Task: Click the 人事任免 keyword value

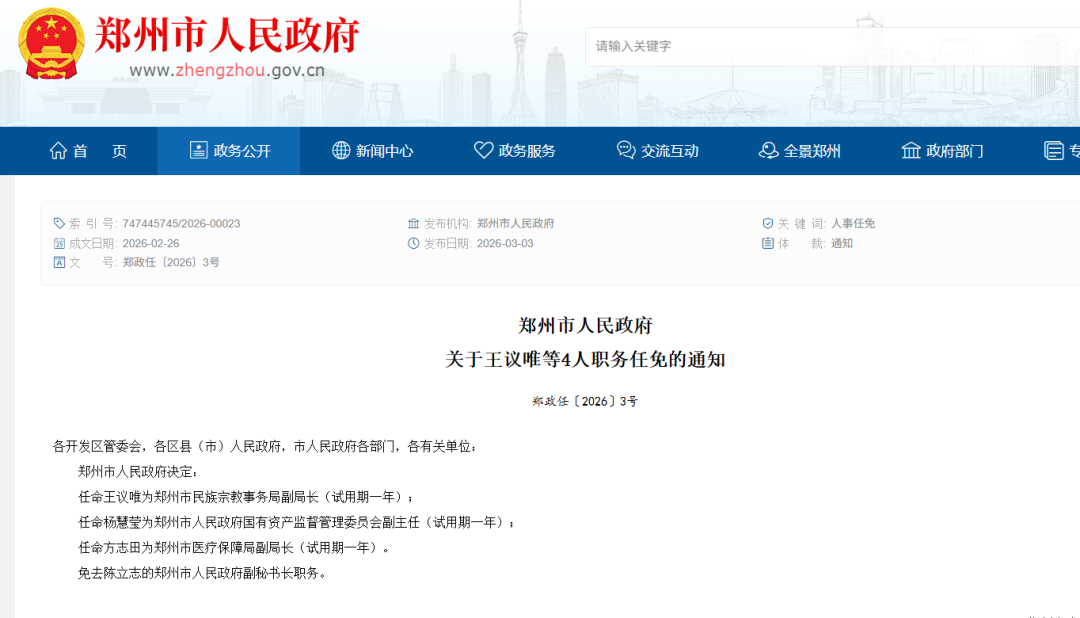Action: 853,224
